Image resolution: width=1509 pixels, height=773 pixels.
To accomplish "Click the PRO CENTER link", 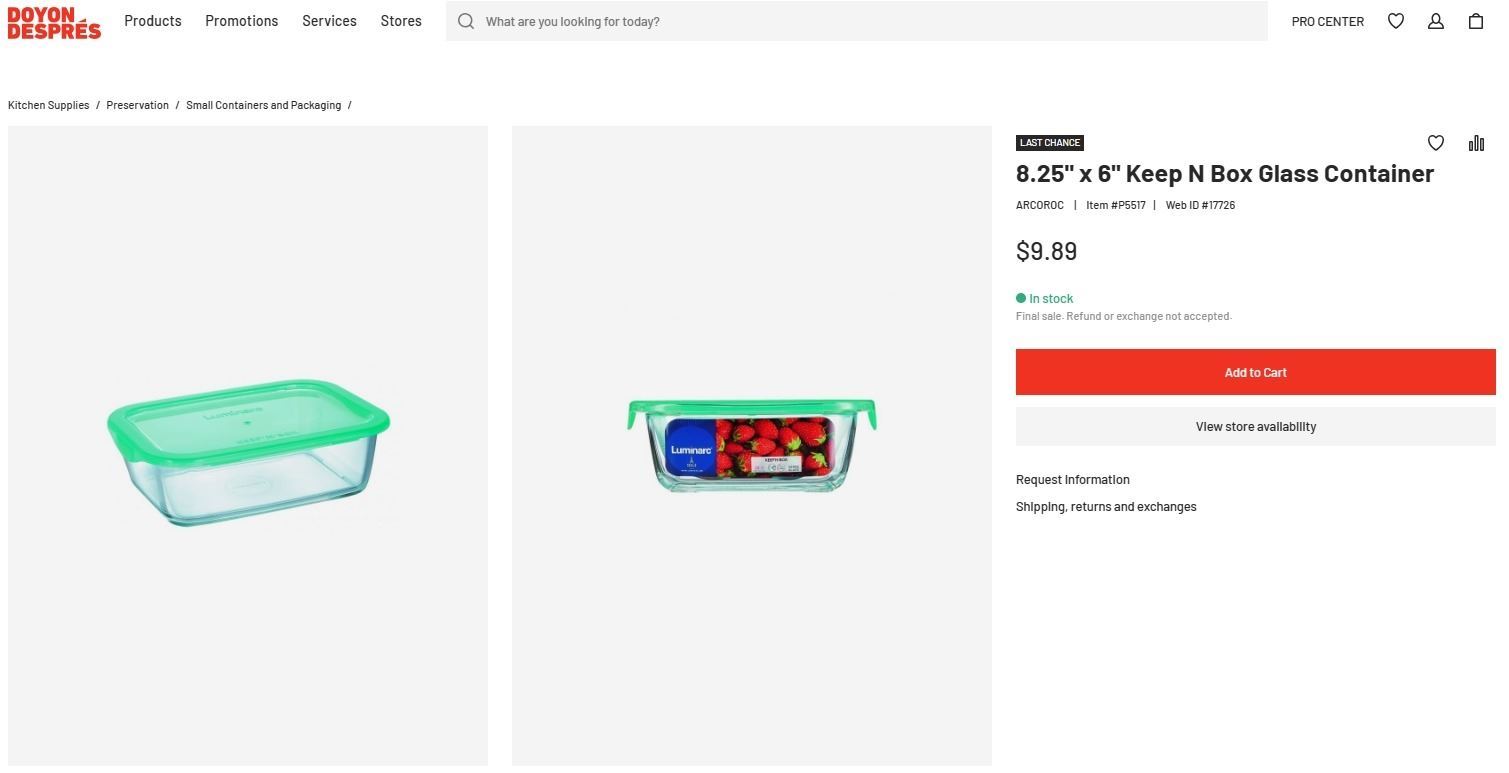I will click(1328, 21).
